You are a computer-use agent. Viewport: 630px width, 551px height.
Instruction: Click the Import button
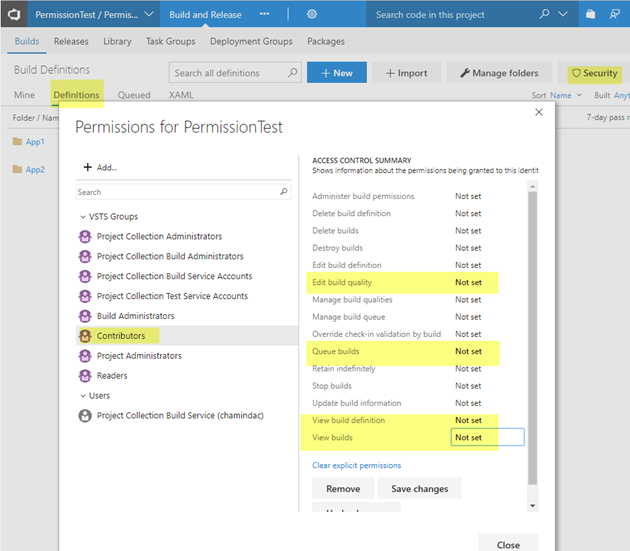406,73
